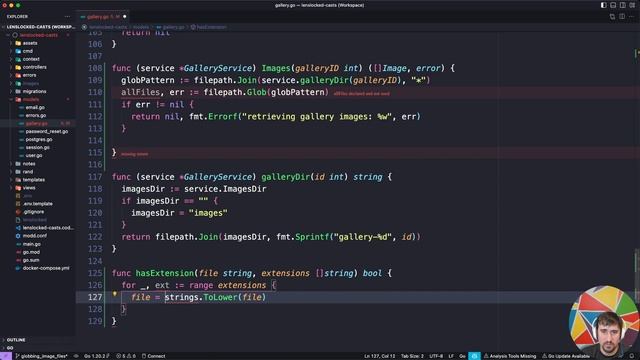Click Connect in the status bar
This screenshot has width=640, height=360.
point(153,356)
